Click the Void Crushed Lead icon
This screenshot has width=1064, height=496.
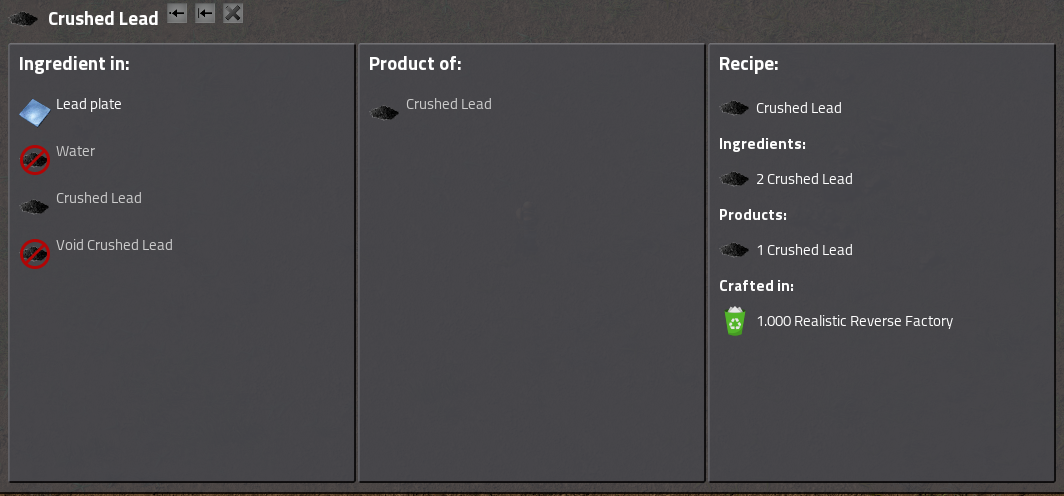coord(35,254)
